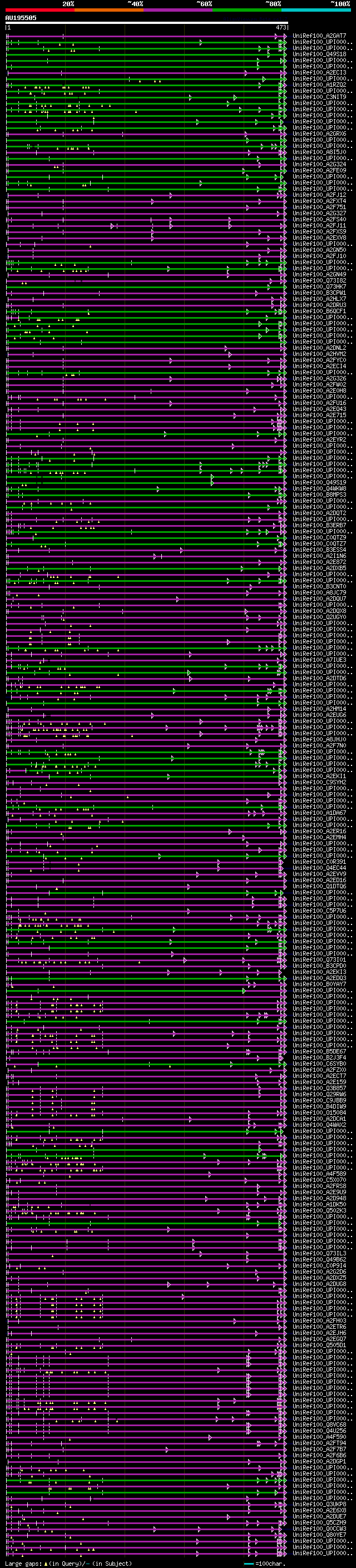Select the UniRef100_A2F7N0 label
Screen dimensions: 356x1568
point(319,745)
